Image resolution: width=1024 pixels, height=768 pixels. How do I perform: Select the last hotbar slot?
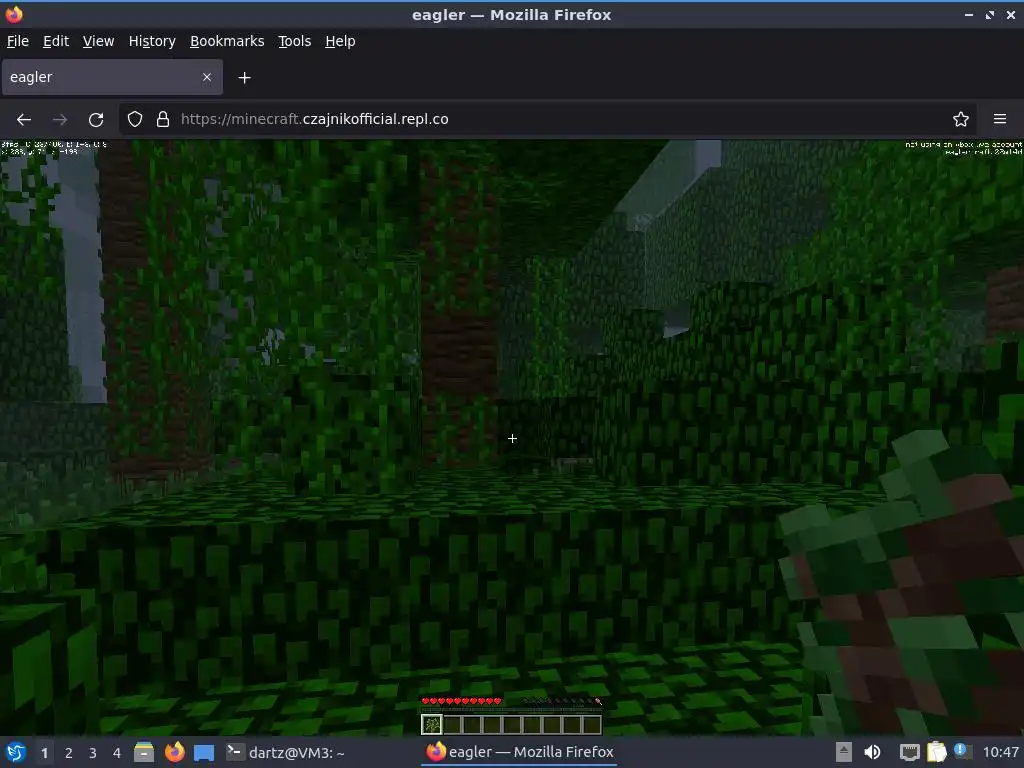click(x=592, y=724)
